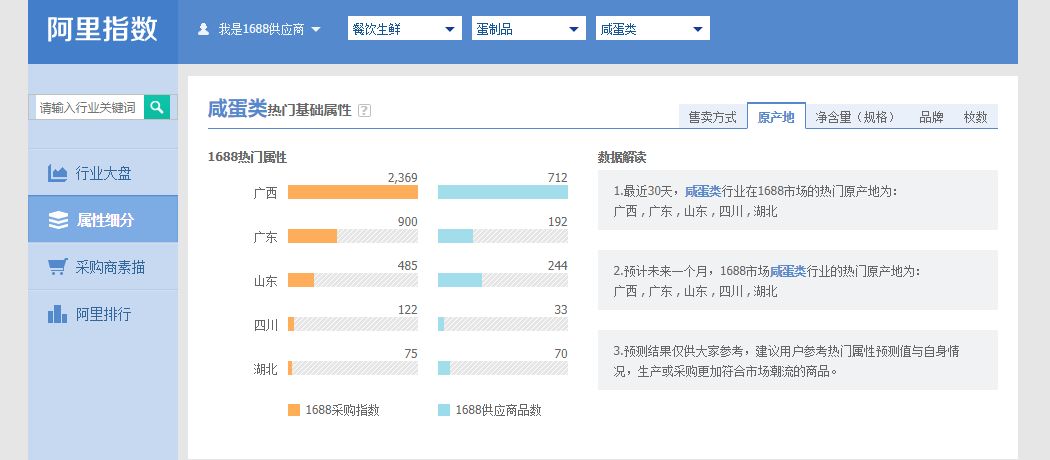Viewport: 1050px width, 460px height.
Task: Select 属性细分 in the sidebar
Action: pyautogui.click(x=103, y=220)
